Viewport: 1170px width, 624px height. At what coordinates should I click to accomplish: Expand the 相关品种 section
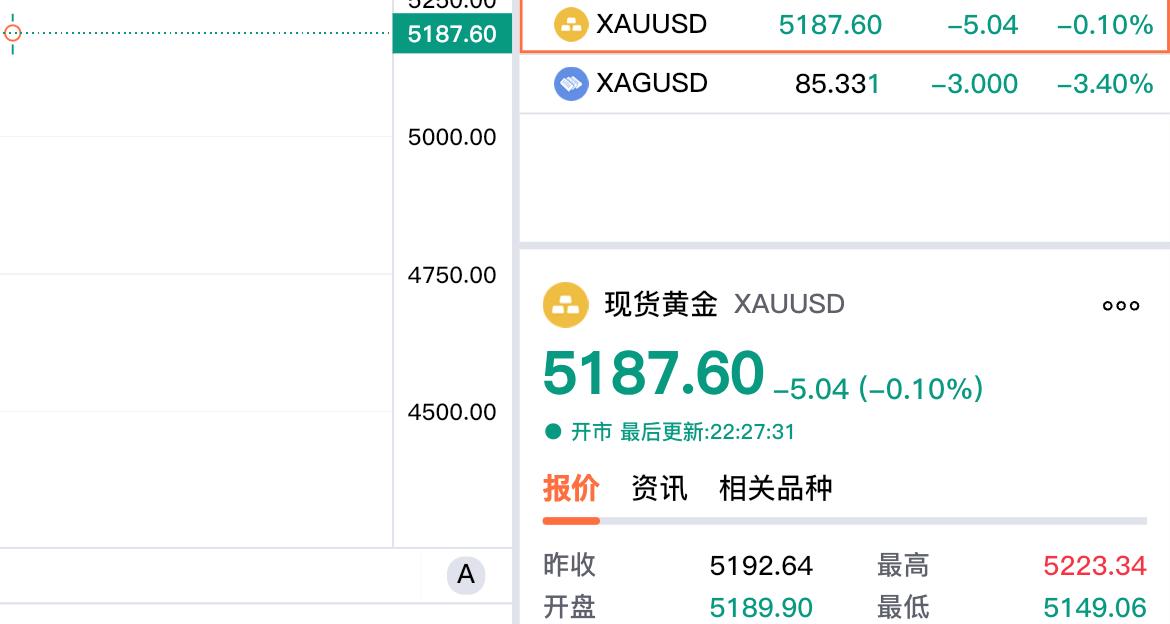tap(777, 488)
